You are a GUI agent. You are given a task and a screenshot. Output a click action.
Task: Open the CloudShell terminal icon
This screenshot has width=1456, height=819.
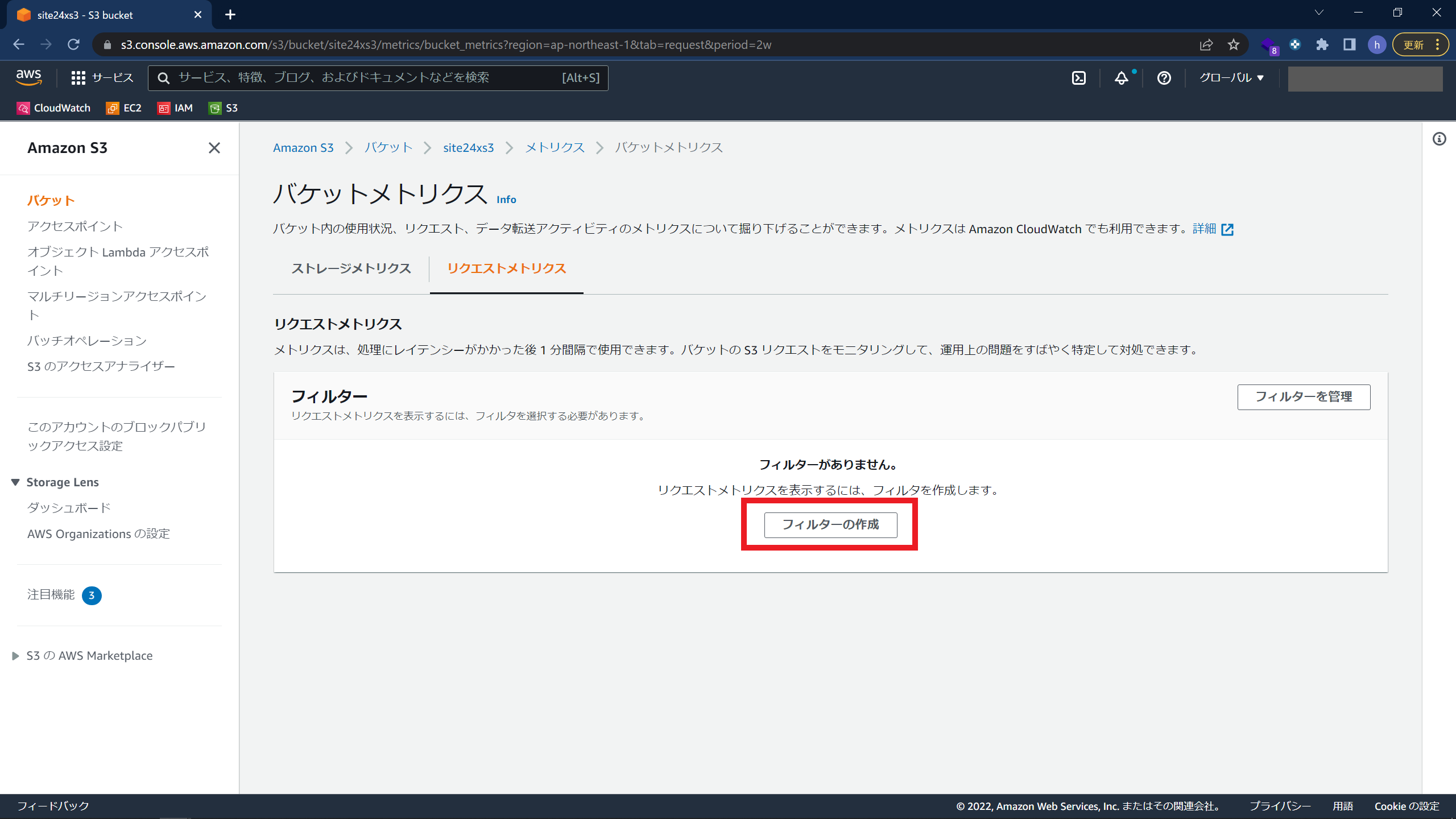(x=1079, y=78)
